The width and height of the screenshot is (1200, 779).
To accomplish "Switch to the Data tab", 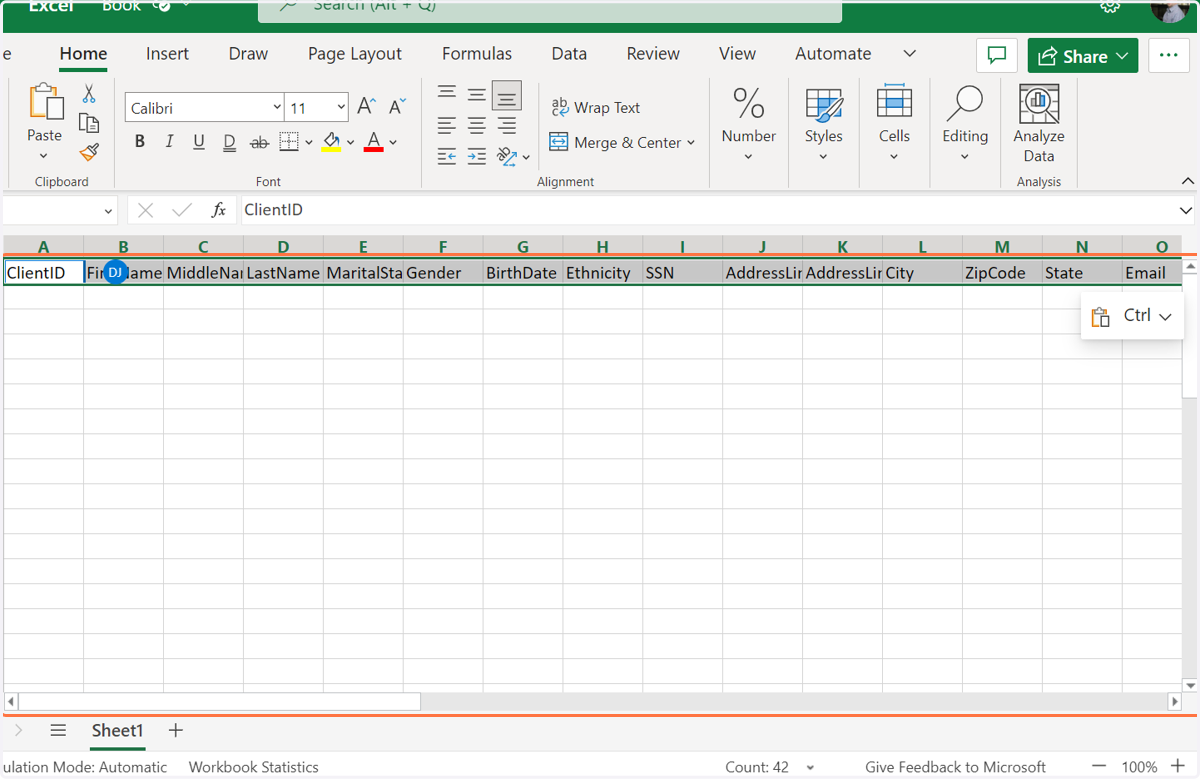I will point(569,54).
